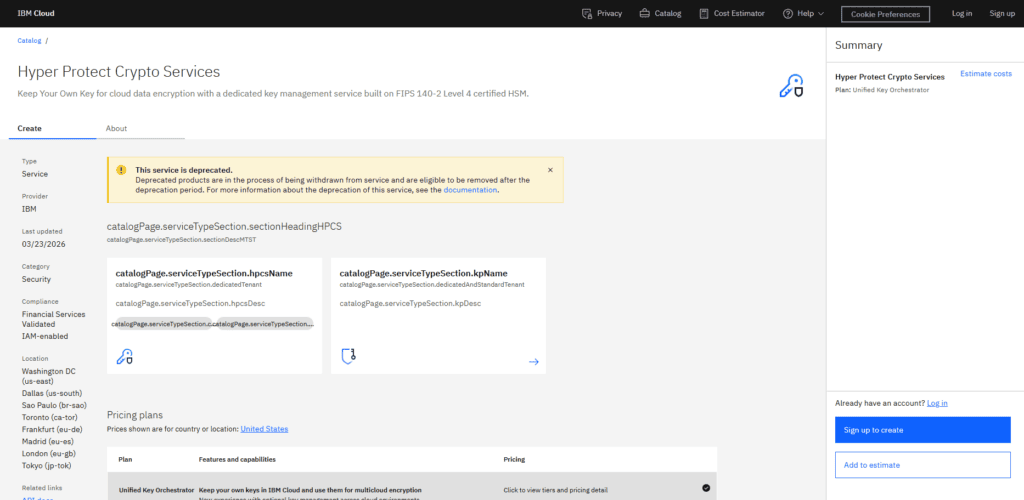The image size is (1024, 500).
Task: Select the Unified Key Orchestrator plan row
Action: pos(412,486)
